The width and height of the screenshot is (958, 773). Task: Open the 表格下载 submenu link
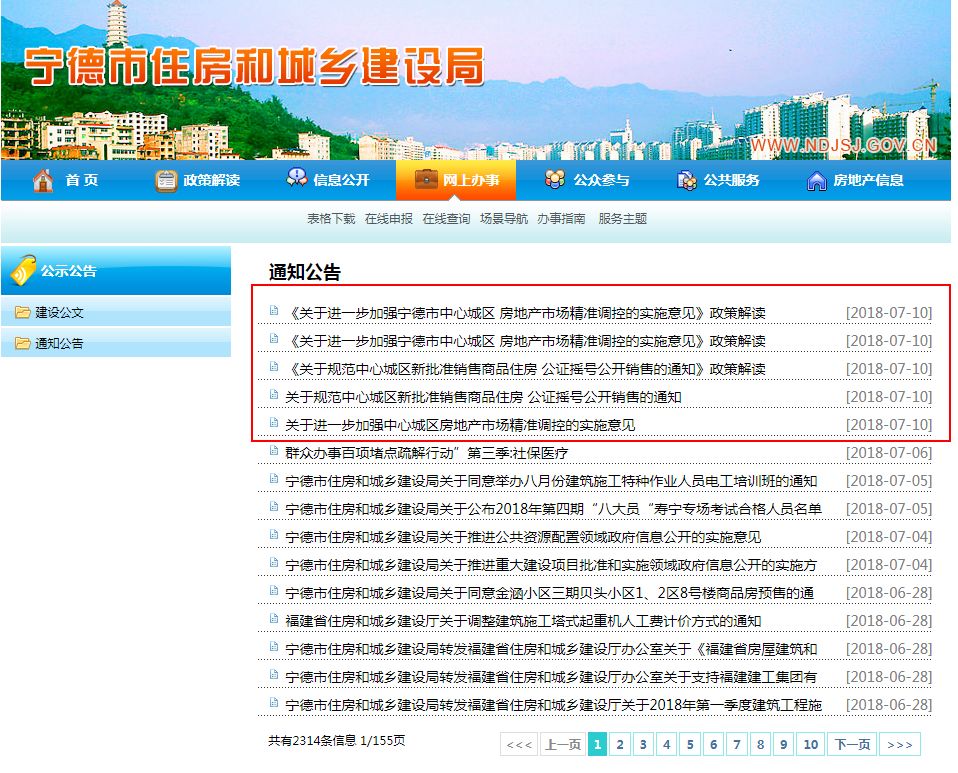point(330,219)
